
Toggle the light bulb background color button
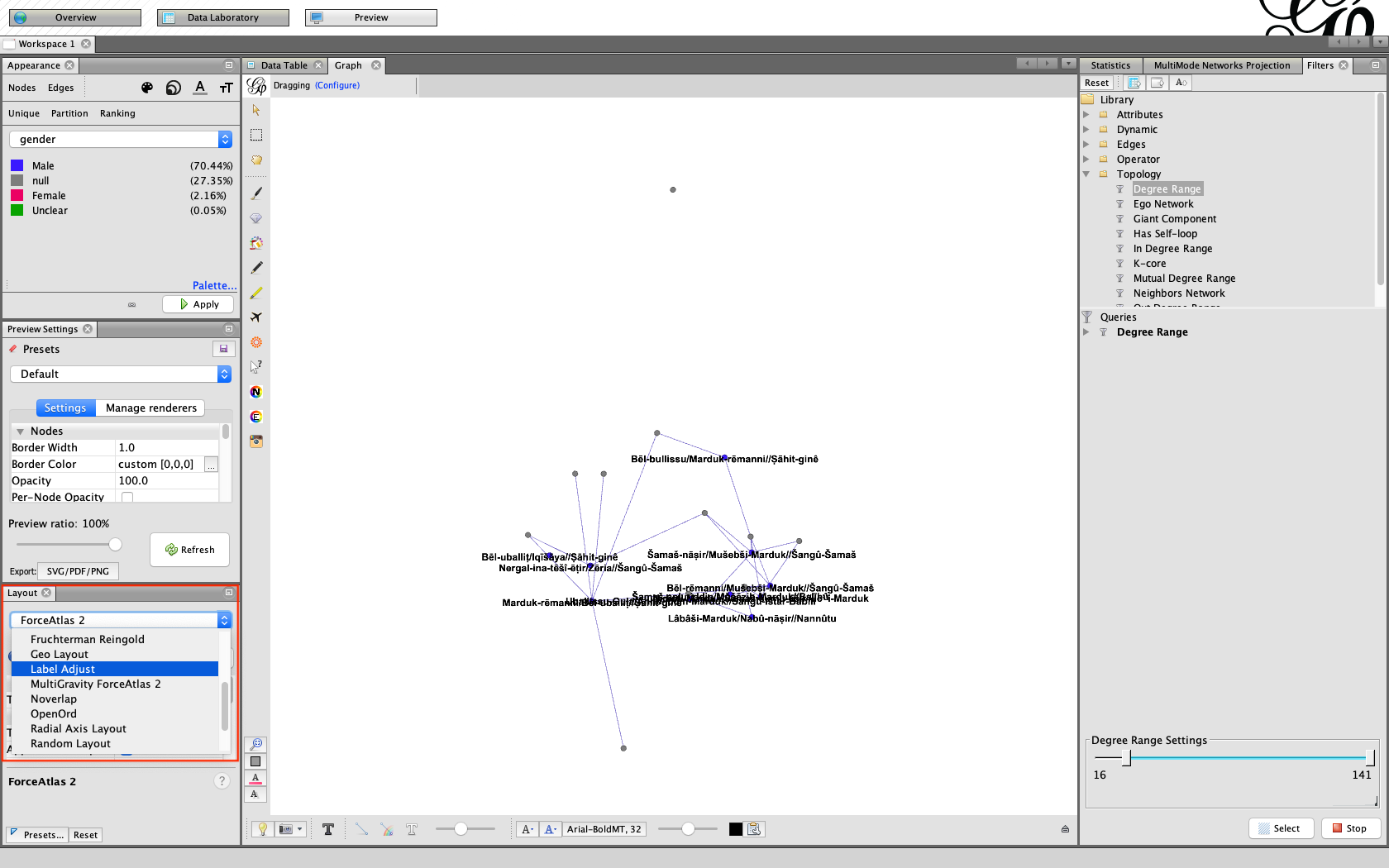[262, 829]
